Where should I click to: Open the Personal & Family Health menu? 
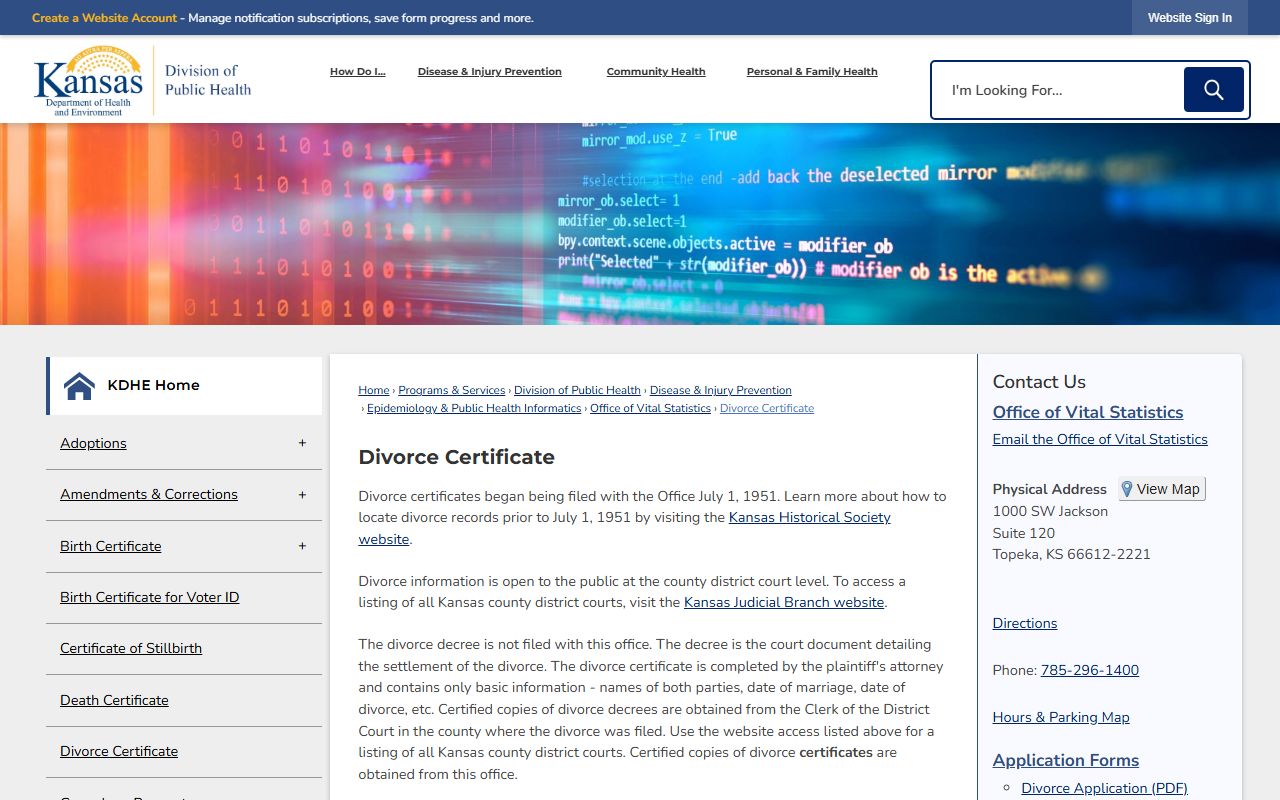click(812, 72)
